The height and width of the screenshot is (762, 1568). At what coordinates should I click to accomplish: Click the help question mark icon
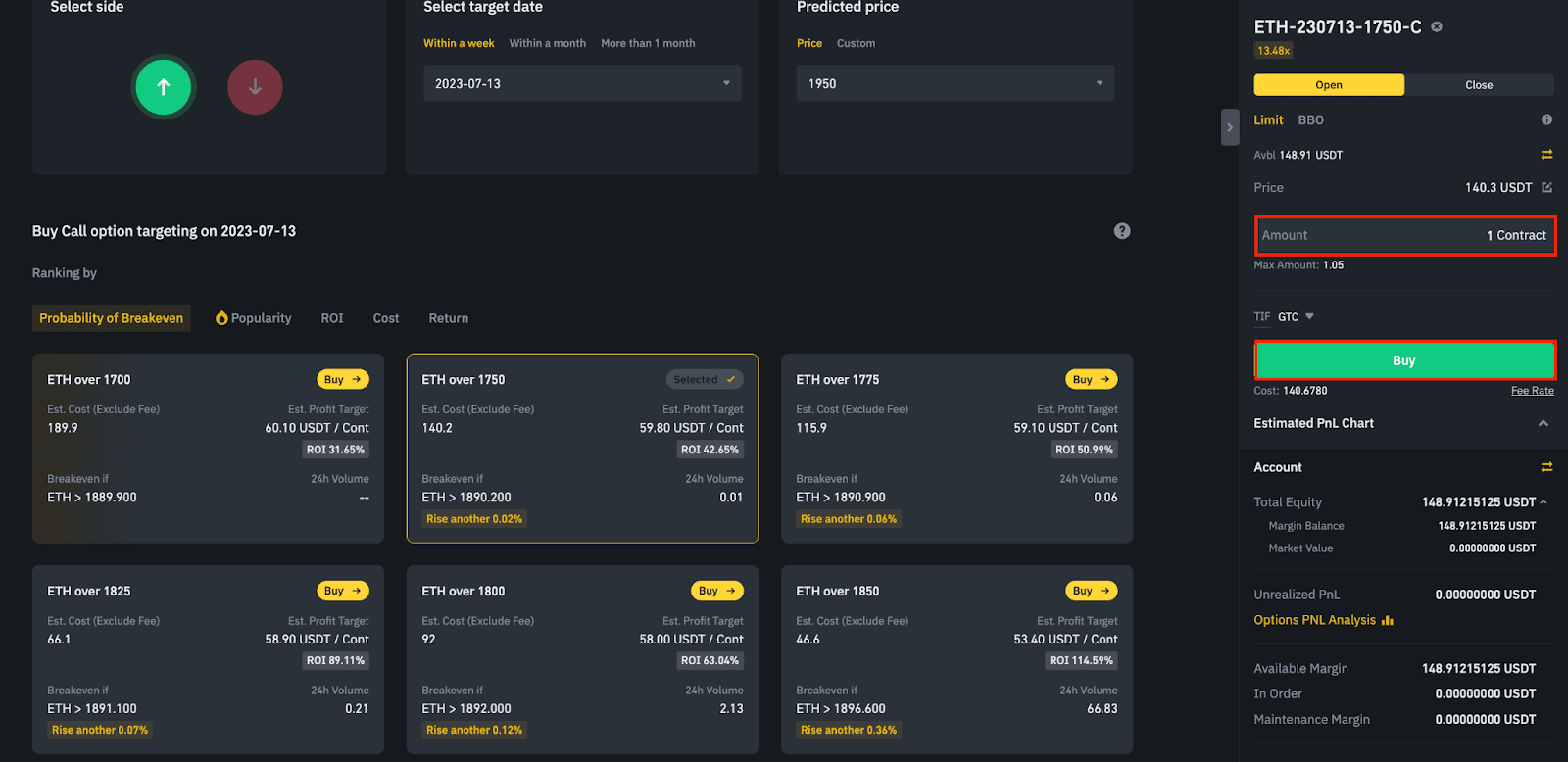pyautogui.click(x=1122, y=231)
